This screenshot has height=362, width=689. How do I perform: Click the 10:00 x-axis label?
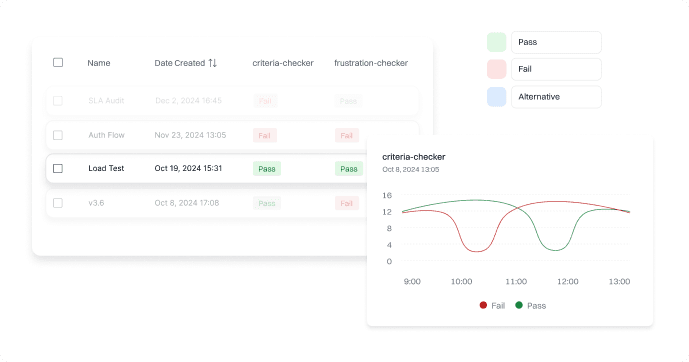point(461,281)
